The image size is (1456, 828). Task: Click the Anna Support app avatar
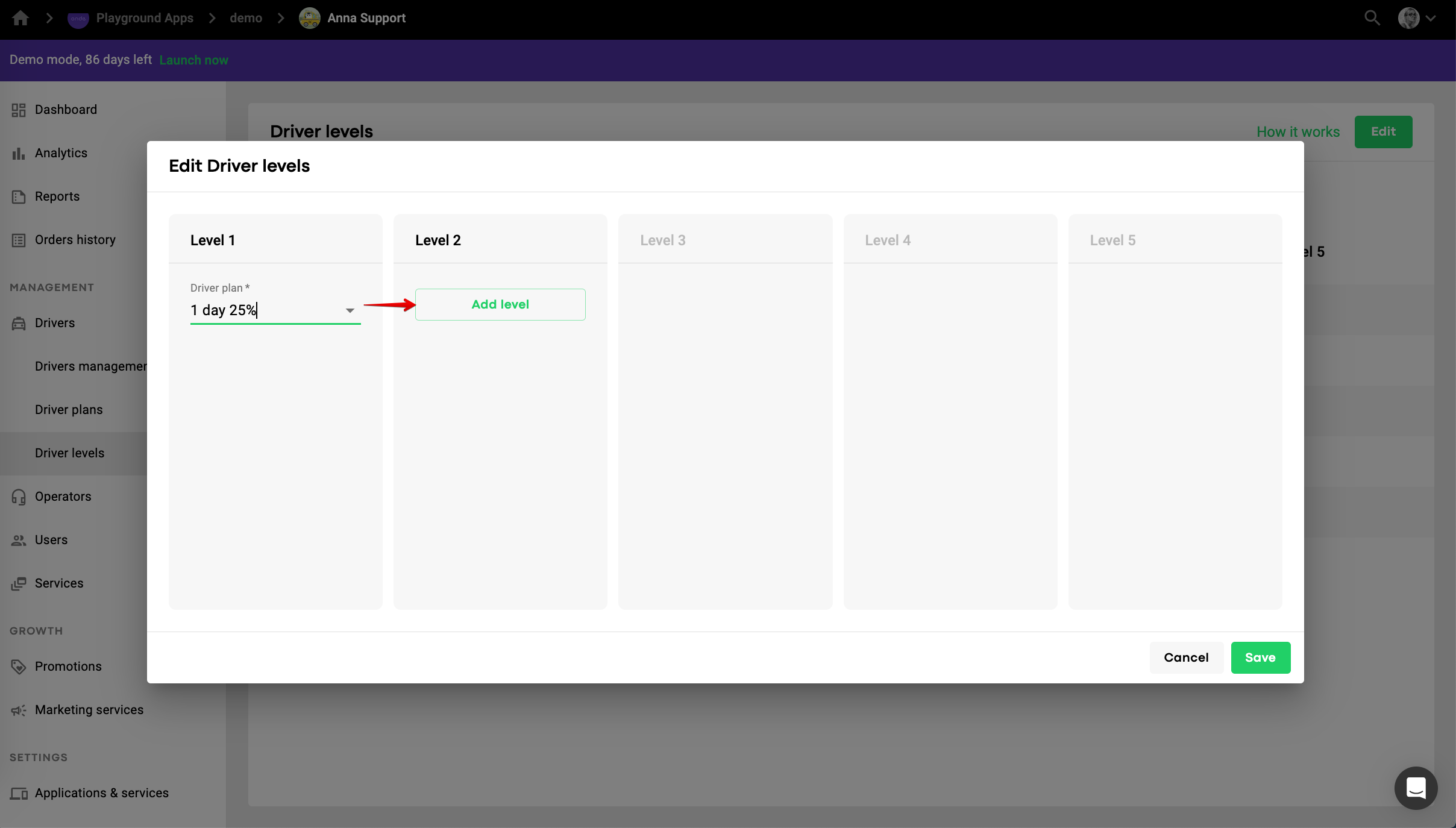[x=310, y=18]
